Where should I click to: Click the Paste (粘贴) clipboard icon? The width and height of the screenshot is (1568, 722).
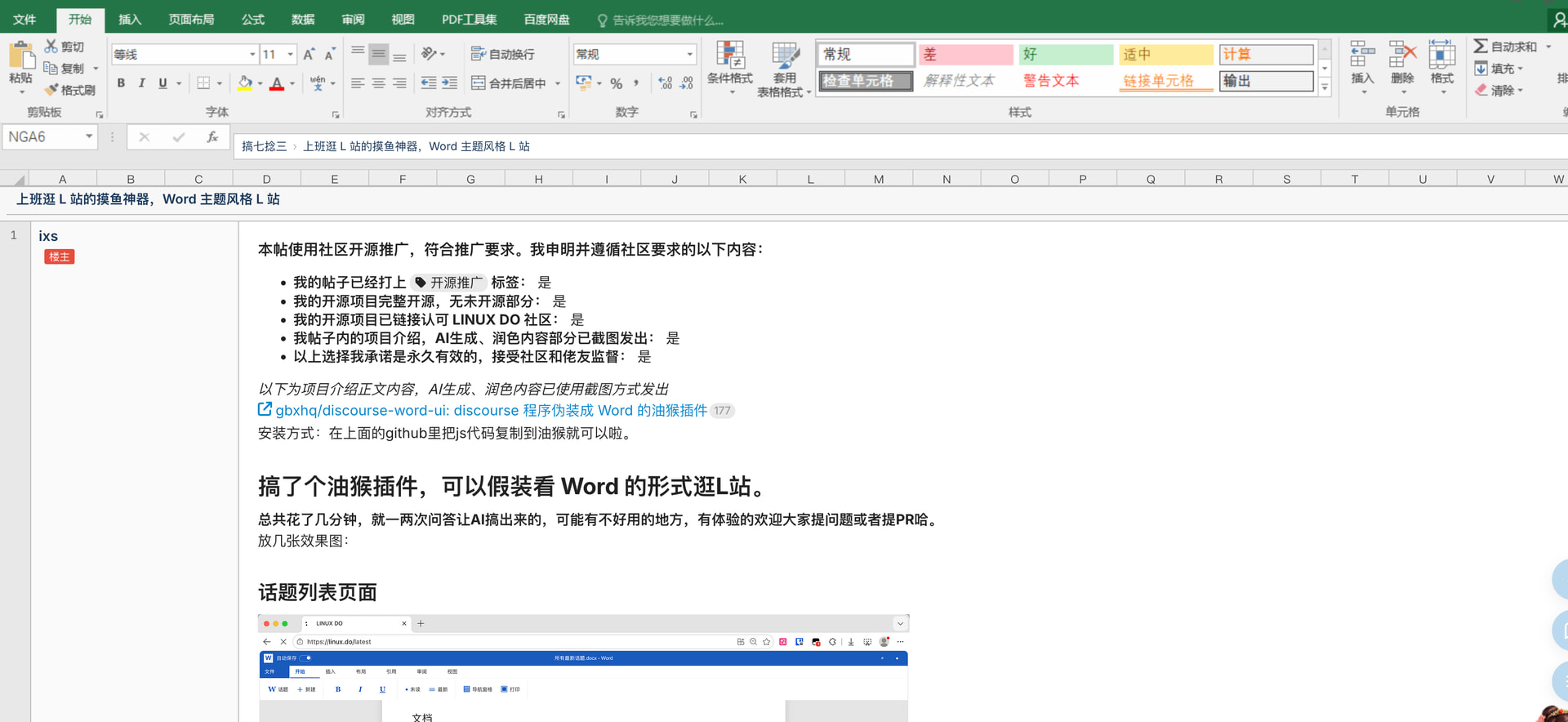coord(20,56)
